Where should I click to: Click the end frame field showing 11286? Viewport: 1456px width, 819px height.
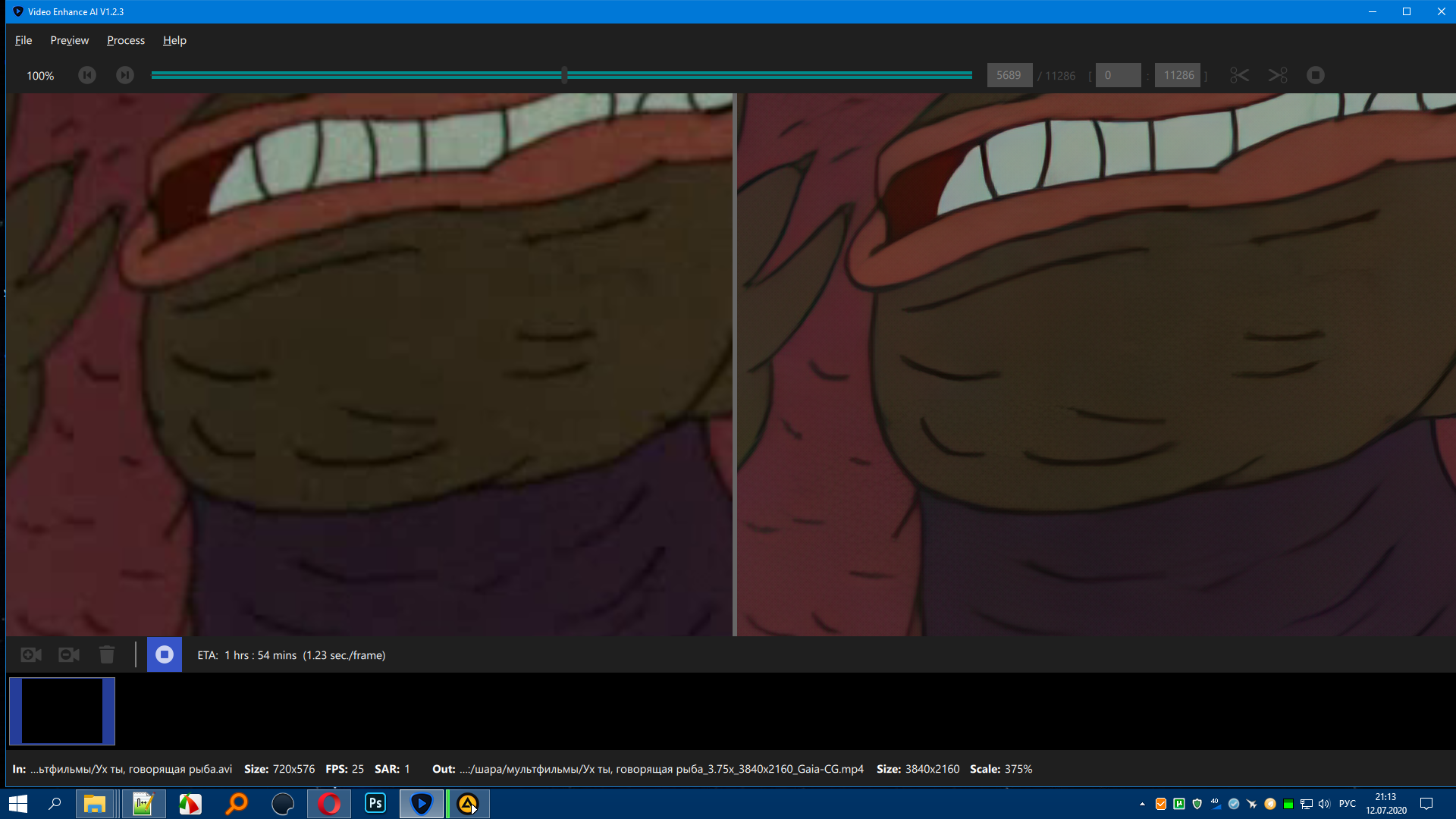pos(1178,75)
